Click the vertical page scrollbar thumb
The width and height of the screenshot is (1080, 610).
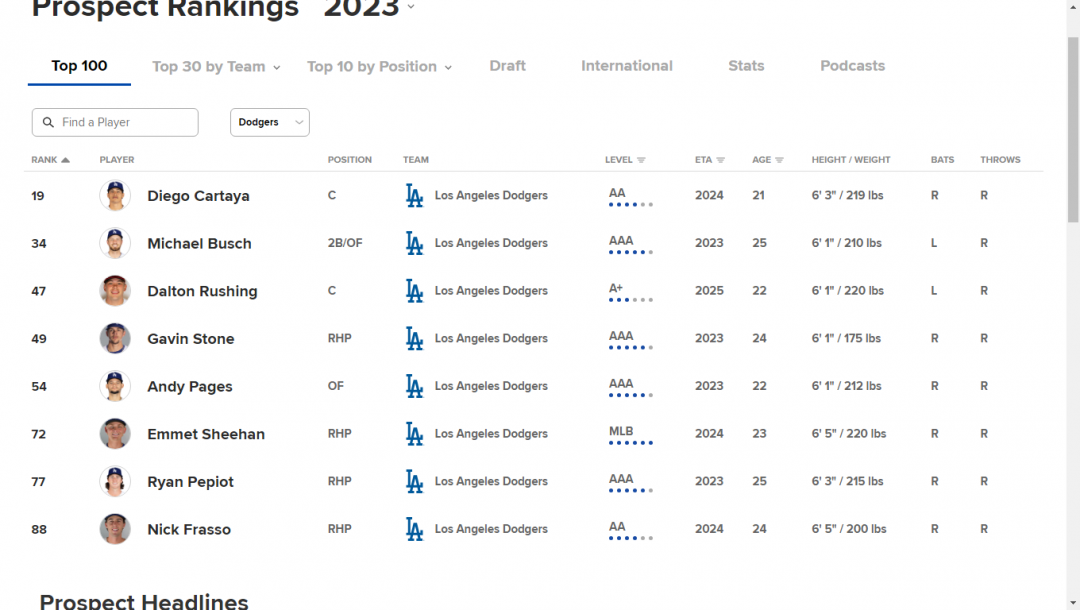tap(1073, 129)
